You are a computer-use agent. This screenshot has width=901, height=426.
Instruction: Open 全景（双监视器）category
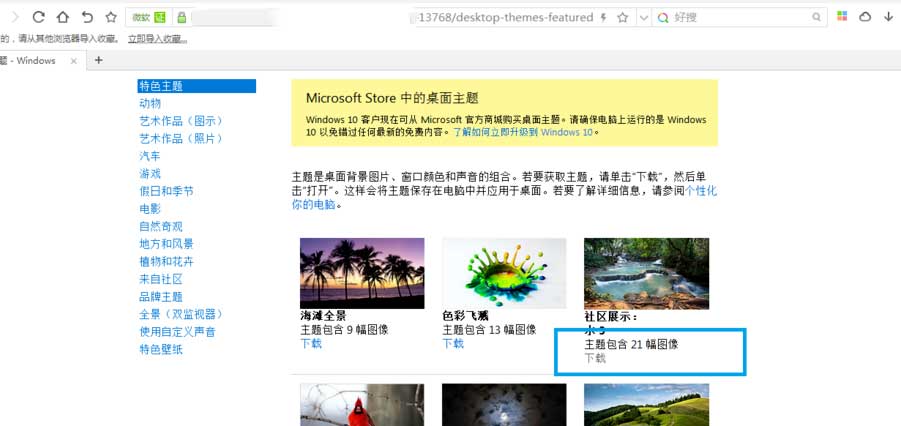(x=181, y=314)
